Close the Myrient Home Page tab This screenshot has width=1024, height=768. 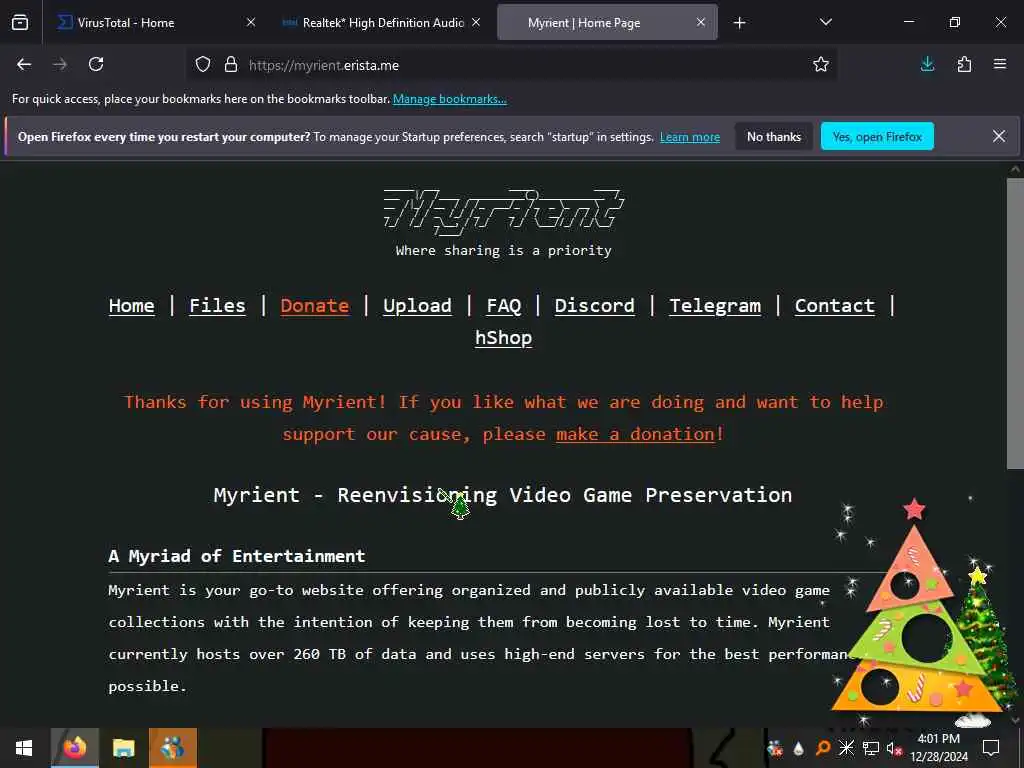point(701,22)
